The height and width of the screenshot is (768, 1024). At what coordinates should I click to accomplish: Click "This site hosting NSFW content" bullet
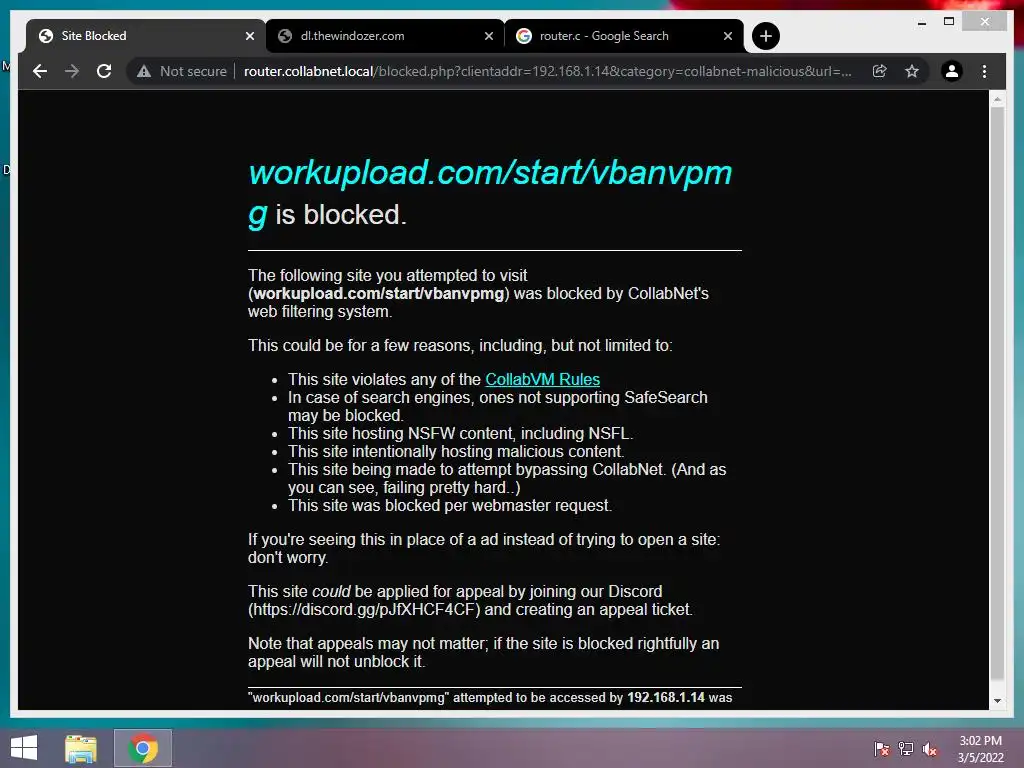[460, 434]
